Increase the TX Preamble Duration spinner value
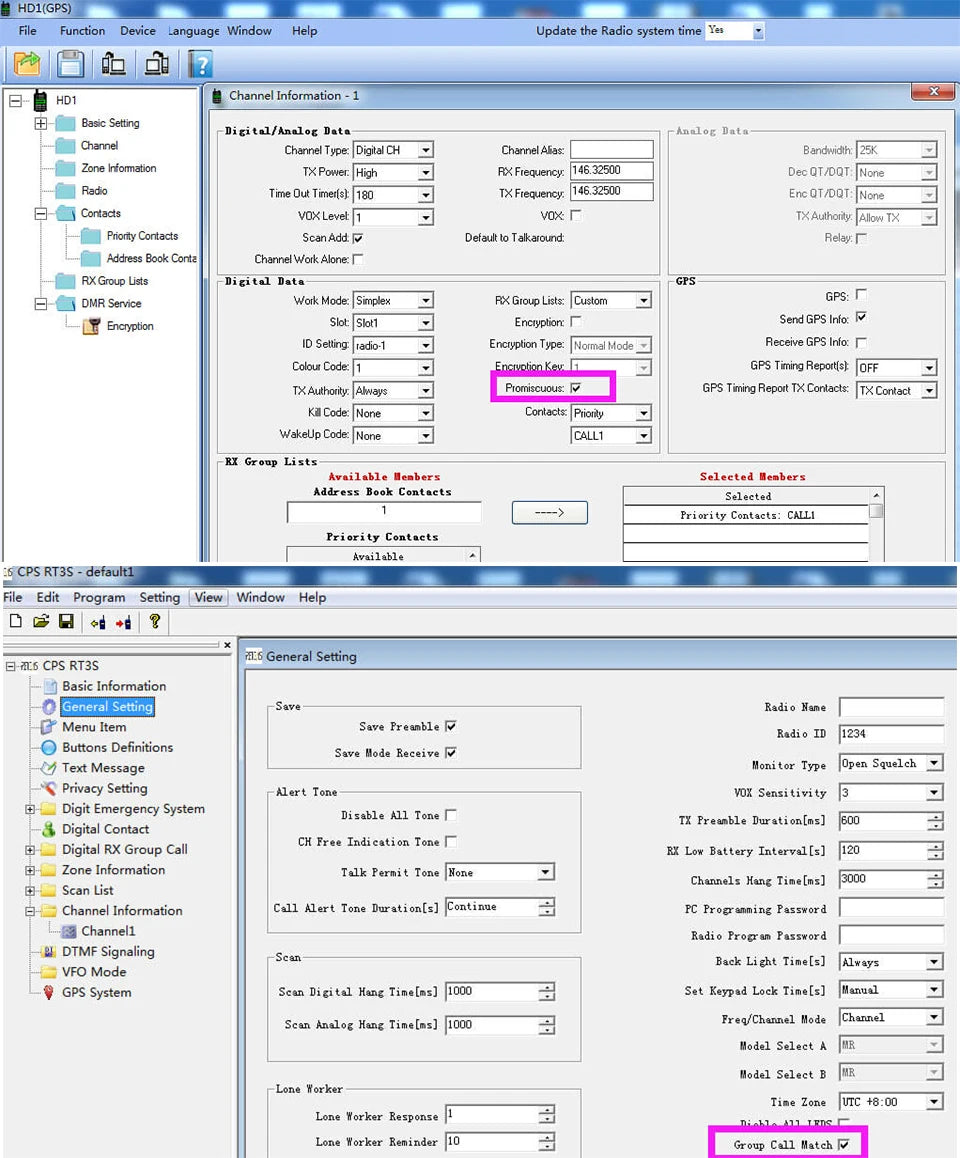The image size is (960, 1158). pyautogui.click(x=935, y=816)
